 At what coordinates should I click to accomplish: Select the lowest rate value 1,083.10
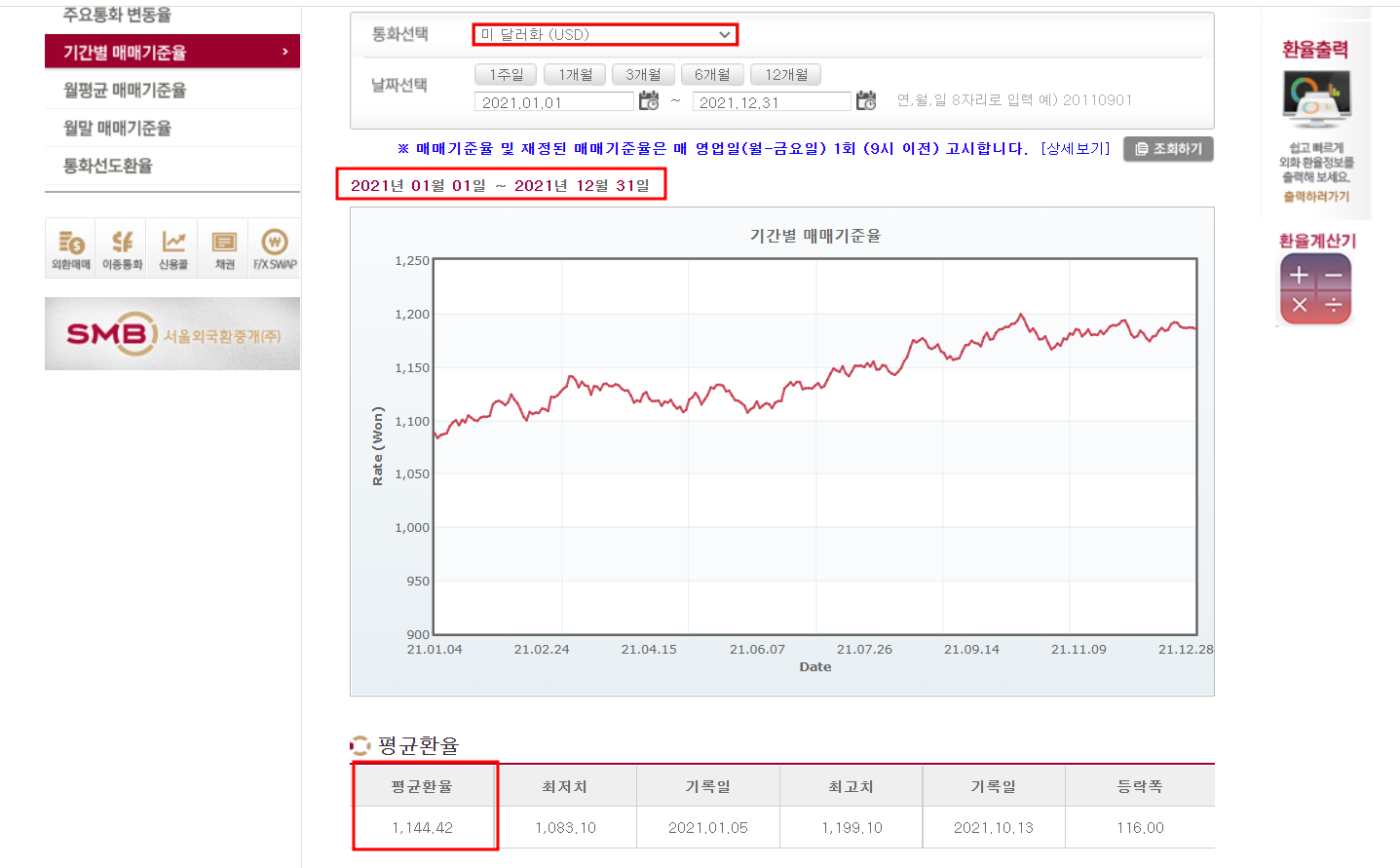click(565, 828)
